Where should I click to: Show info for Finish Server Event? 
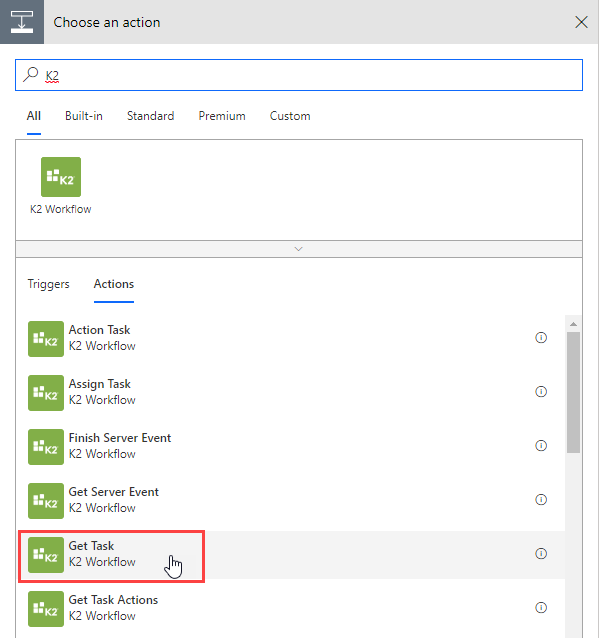(541, 446)
